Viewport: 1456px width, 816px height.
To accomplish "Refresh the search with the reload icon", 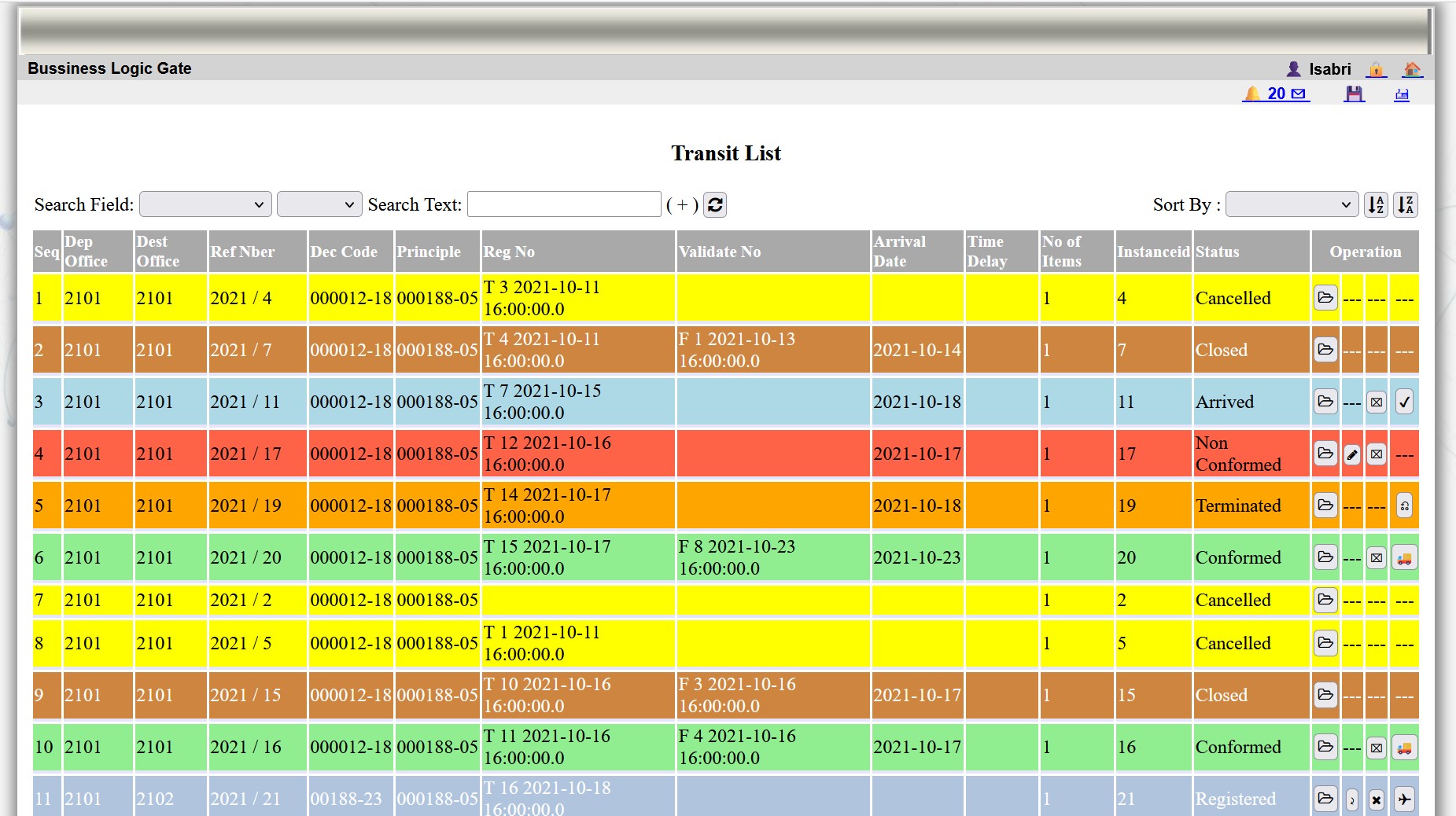I will [x=714, y=204].
